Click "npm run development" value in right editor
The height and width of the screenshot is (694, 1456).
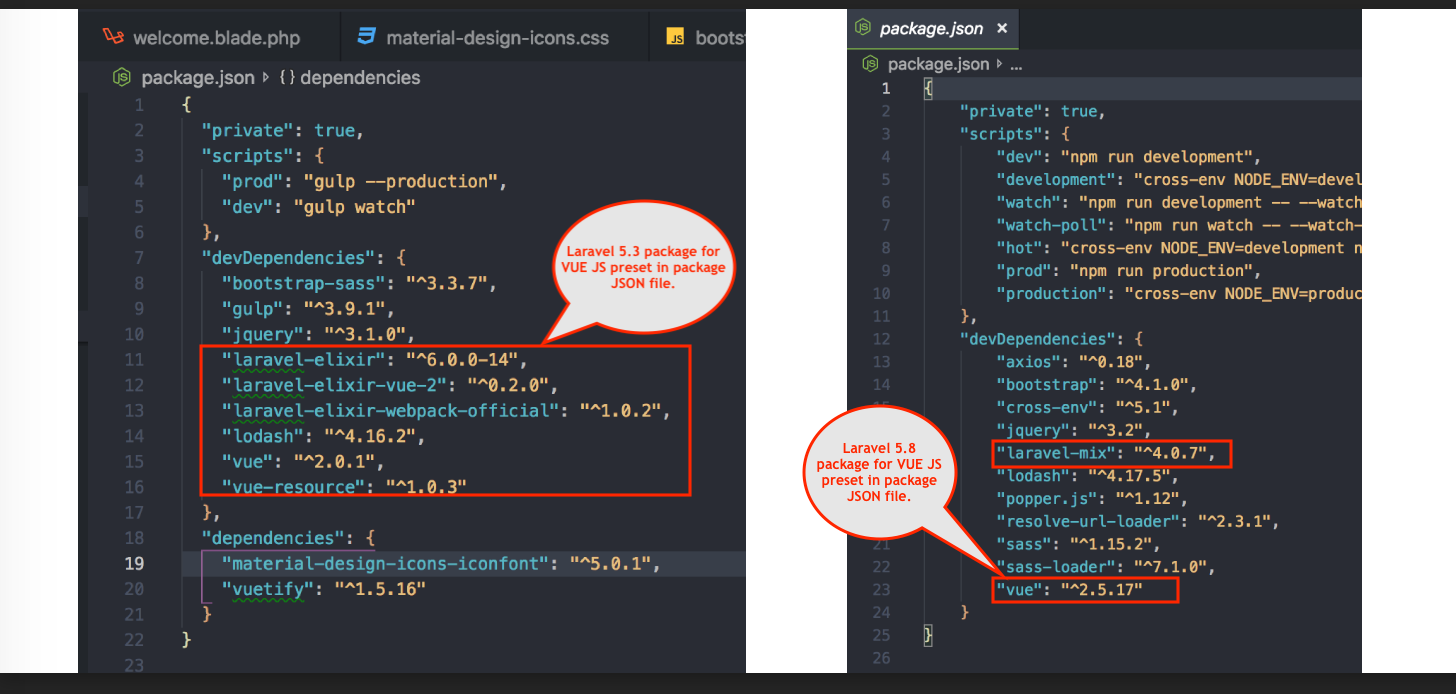(x=1158, y=157)
